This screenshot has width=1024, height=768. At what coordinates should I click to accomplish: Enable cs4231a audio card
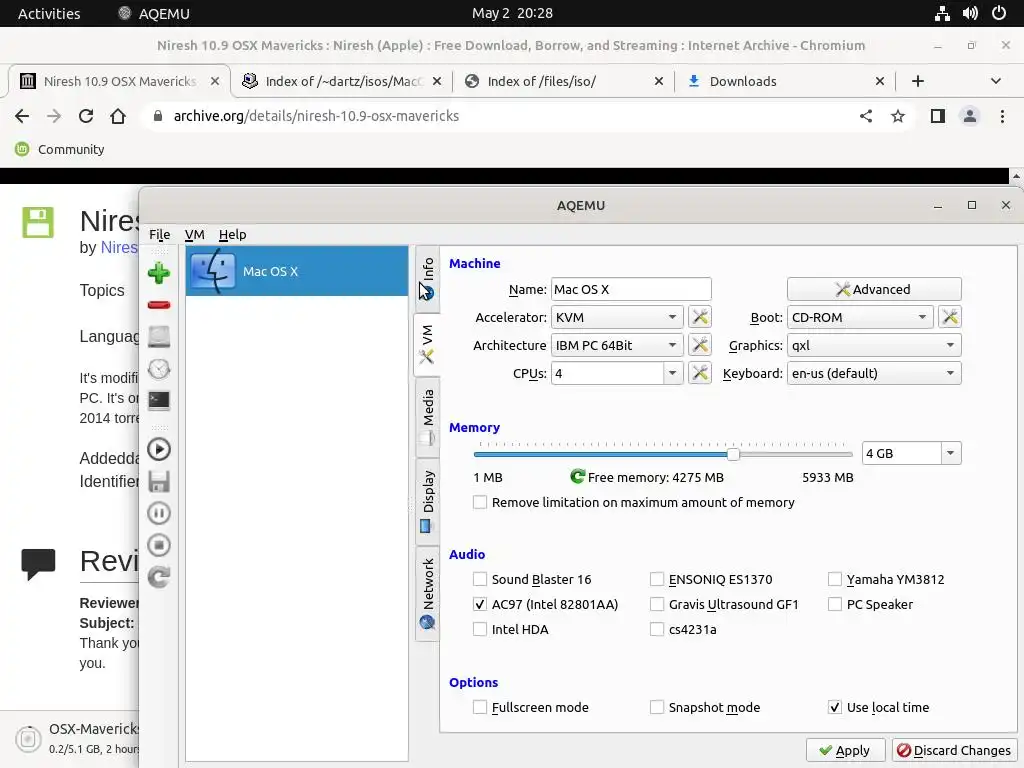pos(657,630)
